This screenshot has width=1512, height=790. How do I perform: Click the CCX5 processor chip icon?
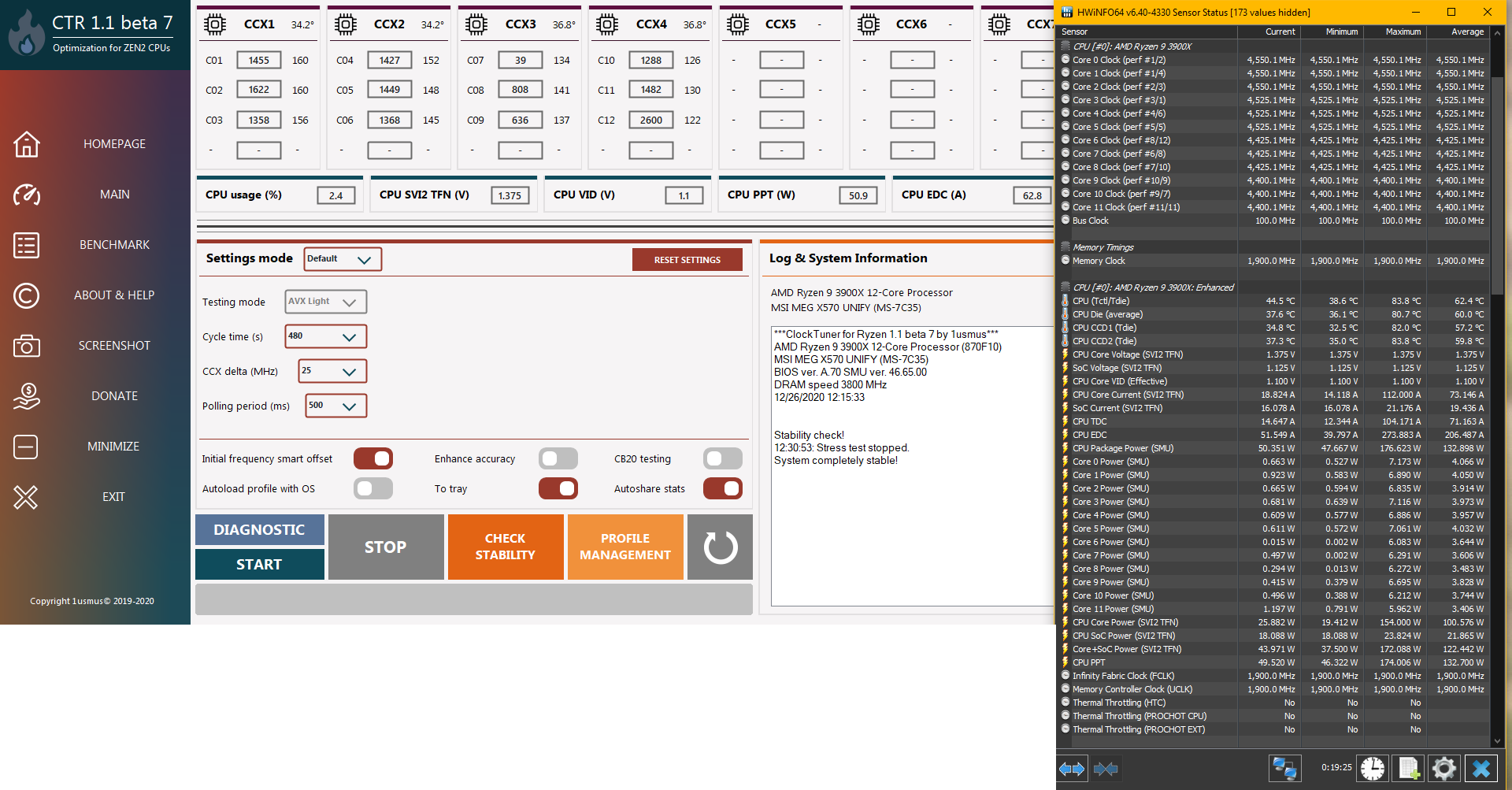(737, 24)
